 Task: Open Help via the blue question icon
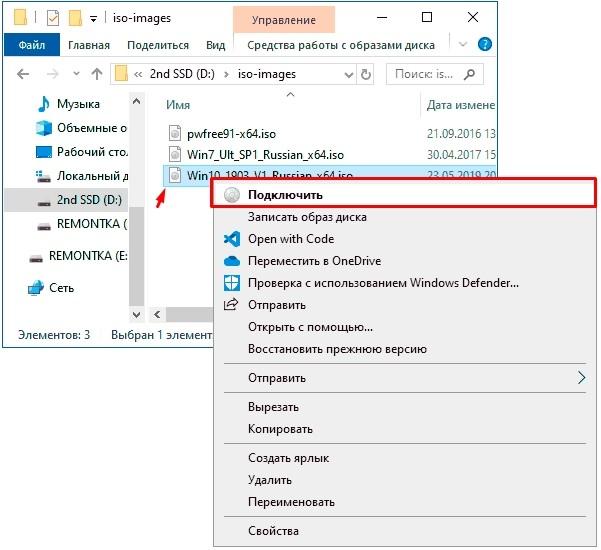pyautogui.click(x=485, y=44)
